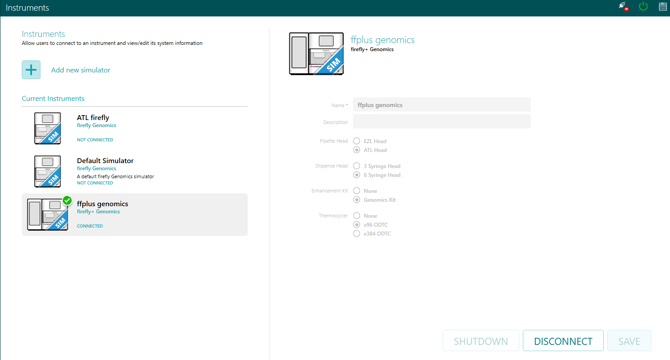Click the connection plug status icon
Viewport: 670px width, 360px height.
pos(623,6)
